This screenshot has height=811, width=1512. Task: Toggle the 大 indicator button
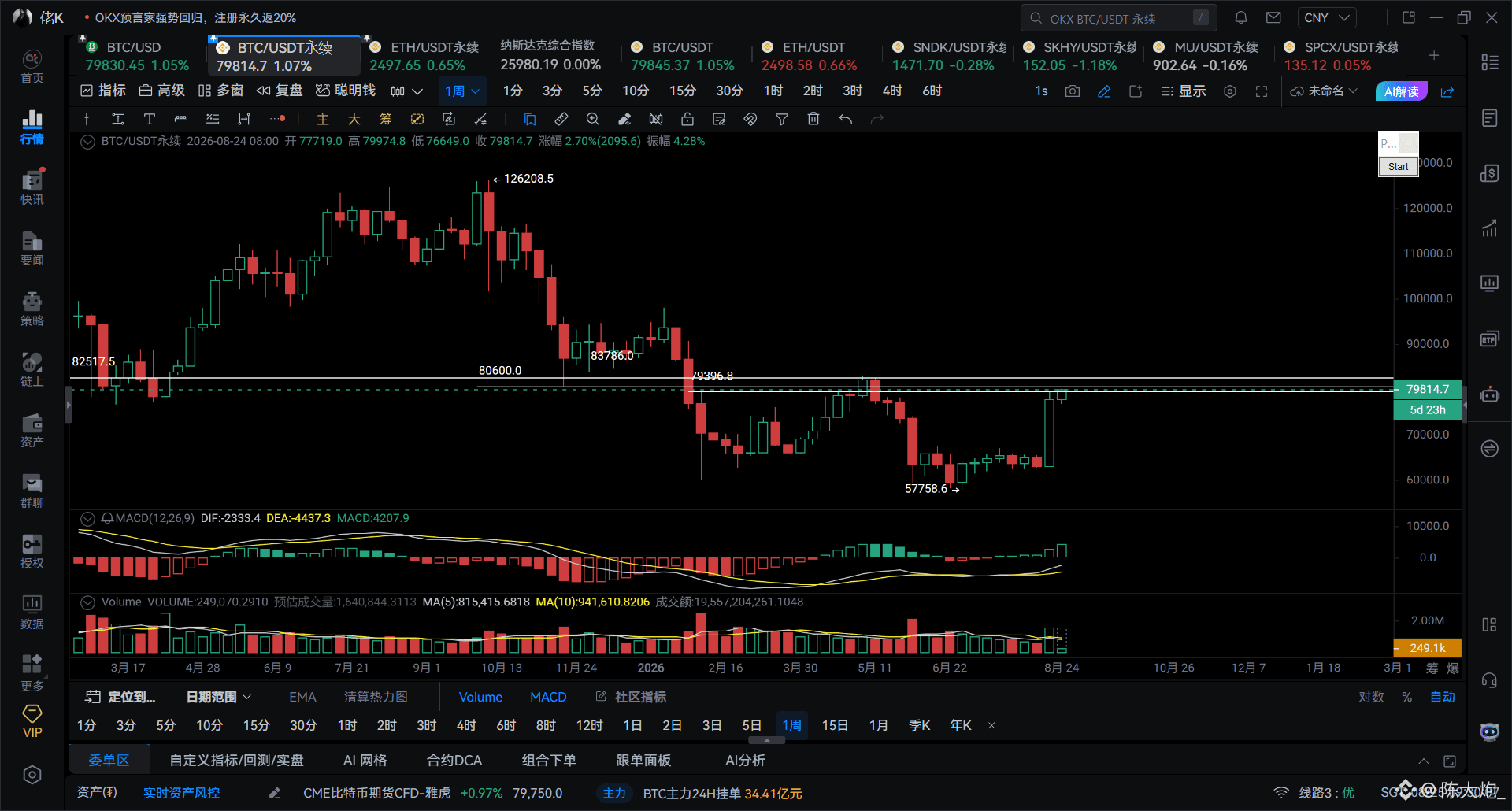click(354, 119)
